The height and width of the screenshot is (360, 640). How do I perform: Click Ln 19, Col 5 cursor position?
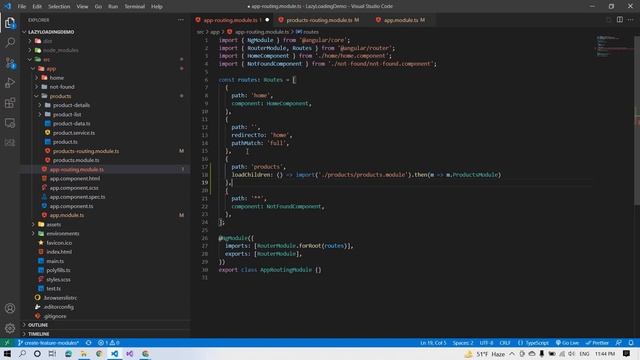click(433, 343)
